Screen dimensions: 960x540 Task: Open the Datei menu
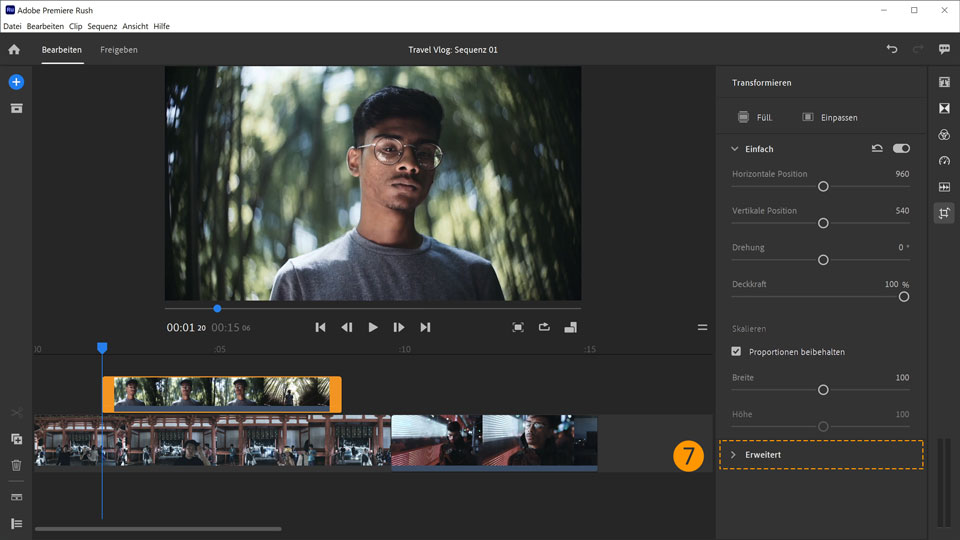(x=12, y=26)
